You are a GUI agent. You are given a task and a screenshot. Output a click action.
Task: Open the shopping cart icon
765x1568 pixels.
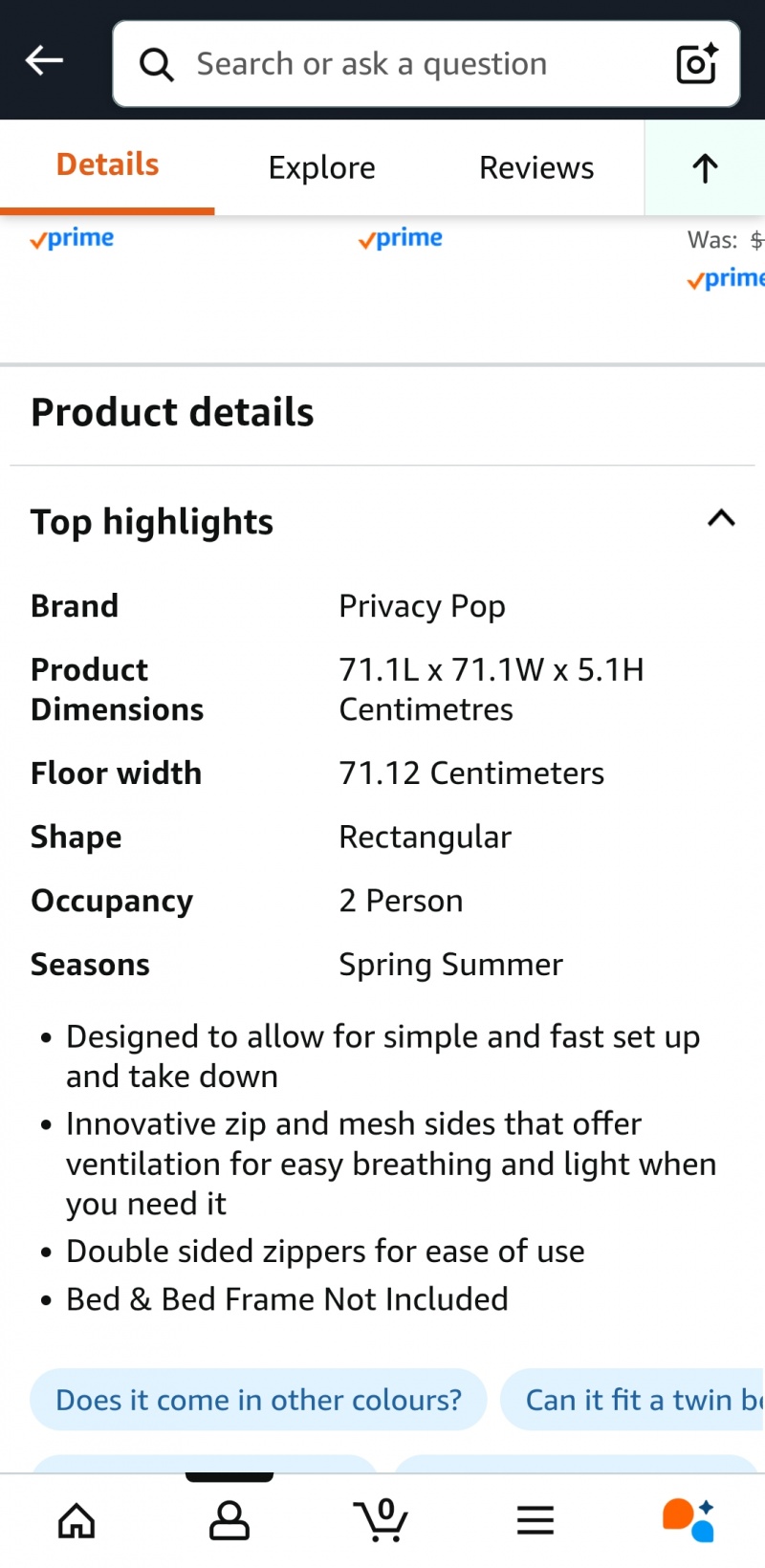point(382,1520)
